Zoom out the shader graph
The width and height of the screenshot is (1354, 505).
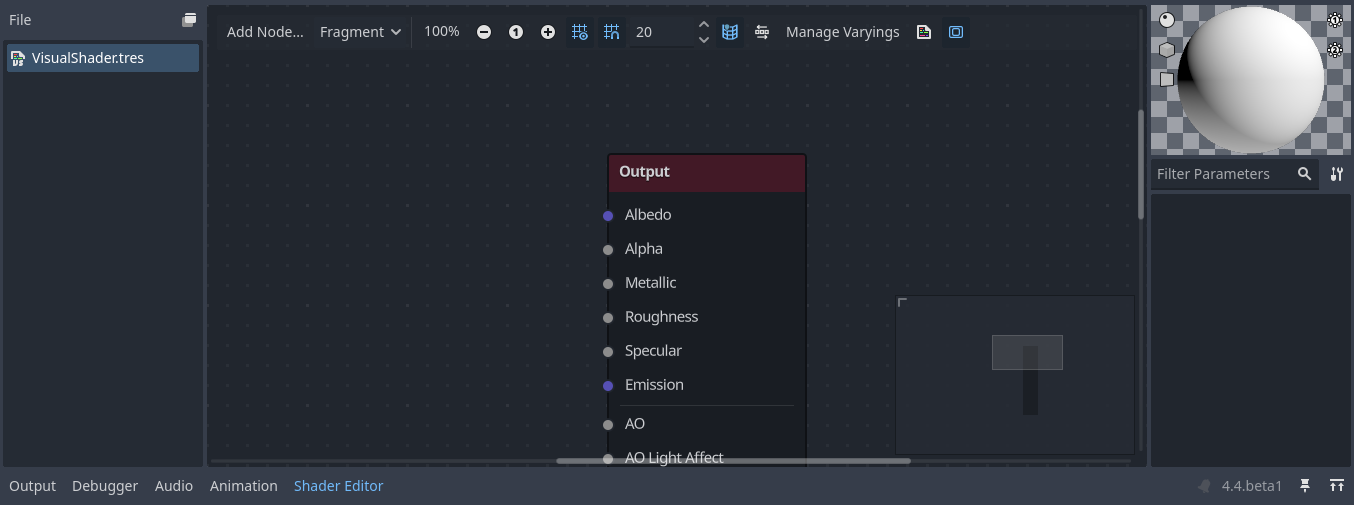point(484,32)
